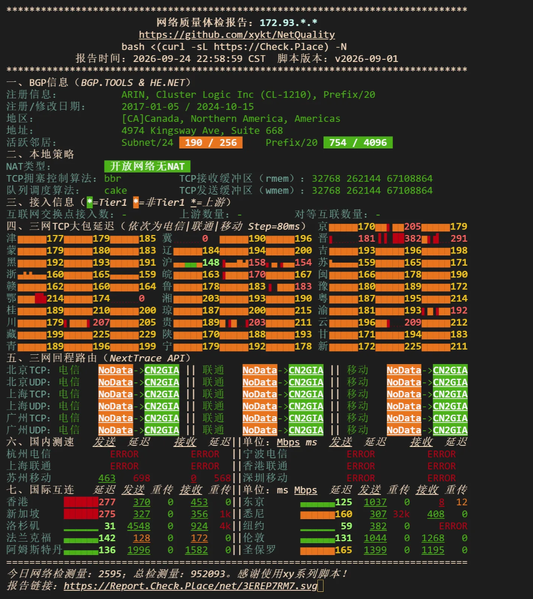Screen dimensions: 533x599
Task: Click 晋 row latency value 291
Action: click(459, 238)
